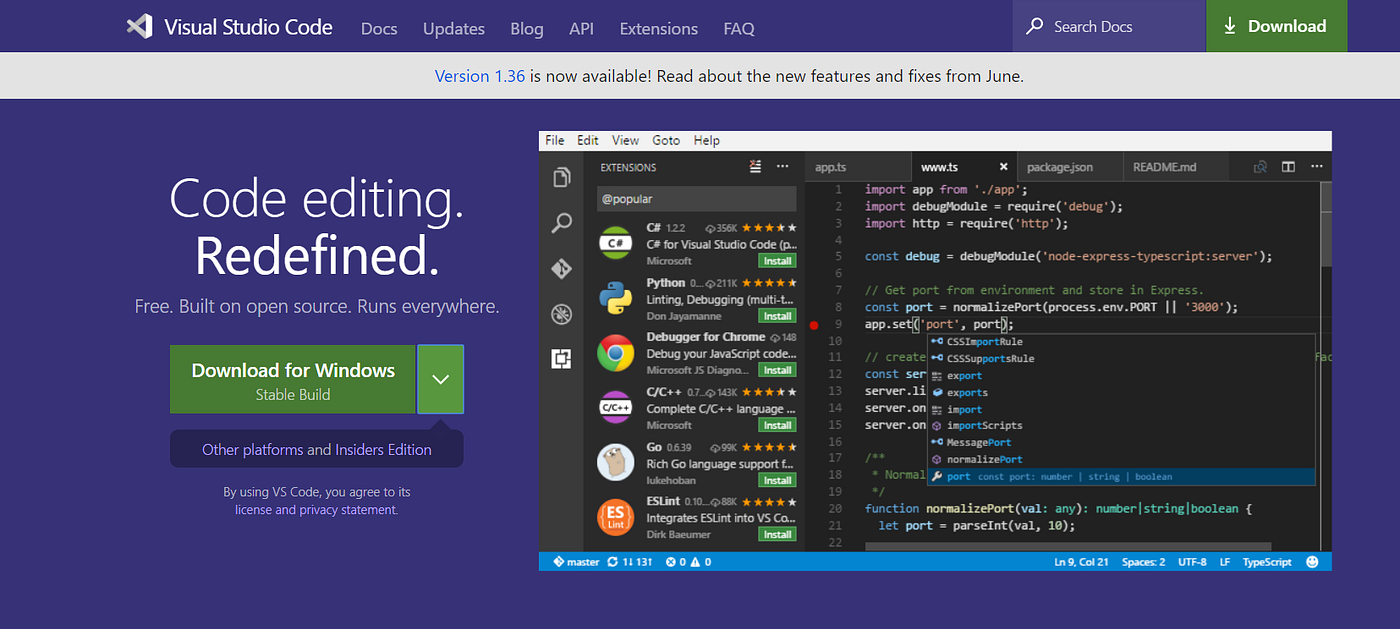Click the Open Changes icon in editor toolbar

click(1258, 167)
